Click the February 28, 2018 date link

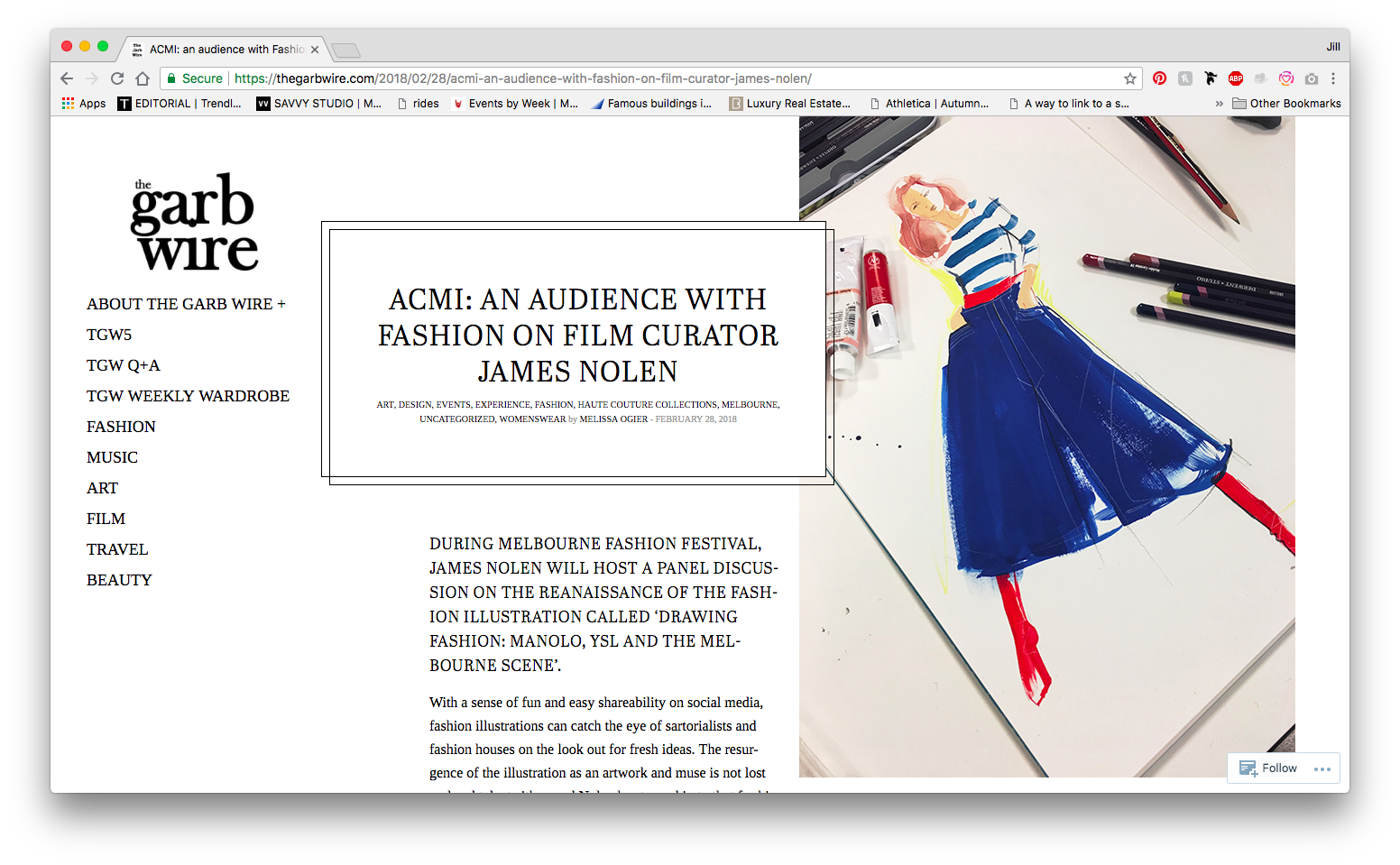click(x=695, y=419)
